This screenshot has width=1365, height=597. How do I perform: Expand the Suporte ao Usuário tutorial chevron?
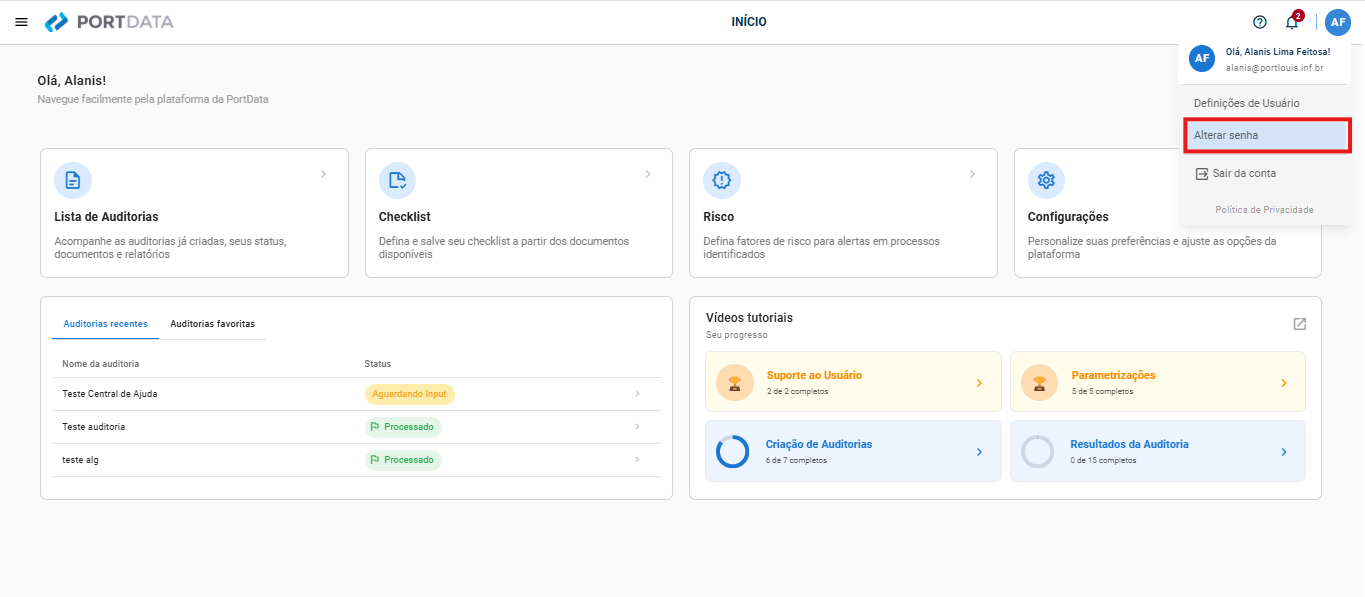coord(979,383)
